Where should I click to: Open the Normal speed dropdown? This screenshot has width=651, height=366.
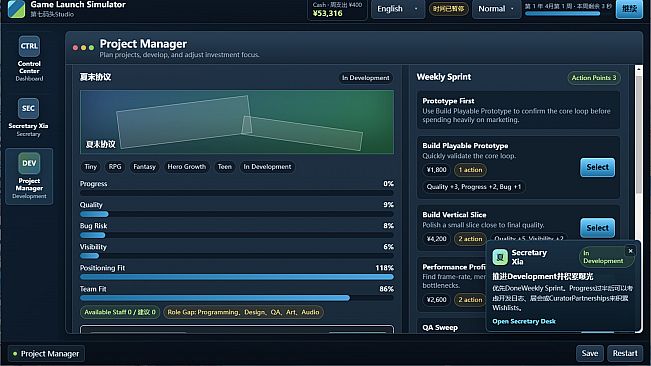click(496, 9)
